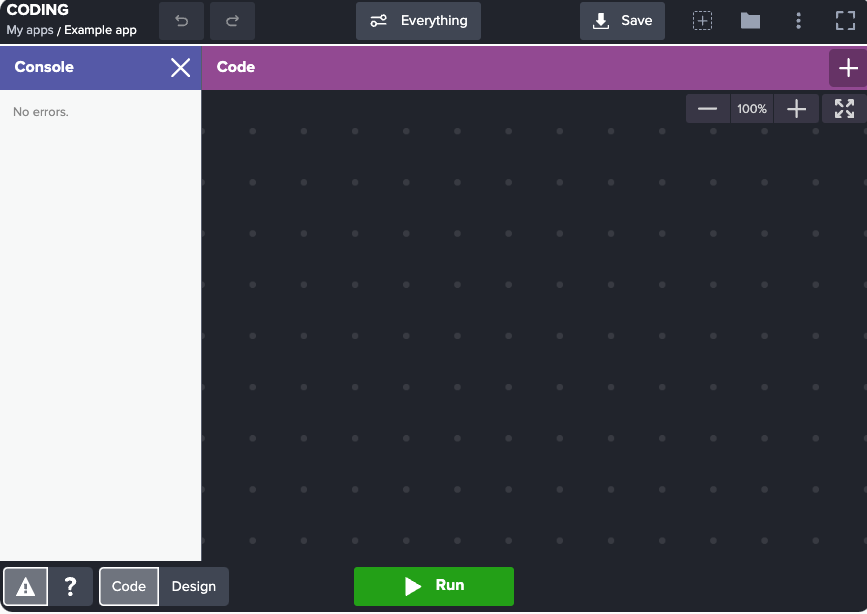Redo the last action

(232, 20)
